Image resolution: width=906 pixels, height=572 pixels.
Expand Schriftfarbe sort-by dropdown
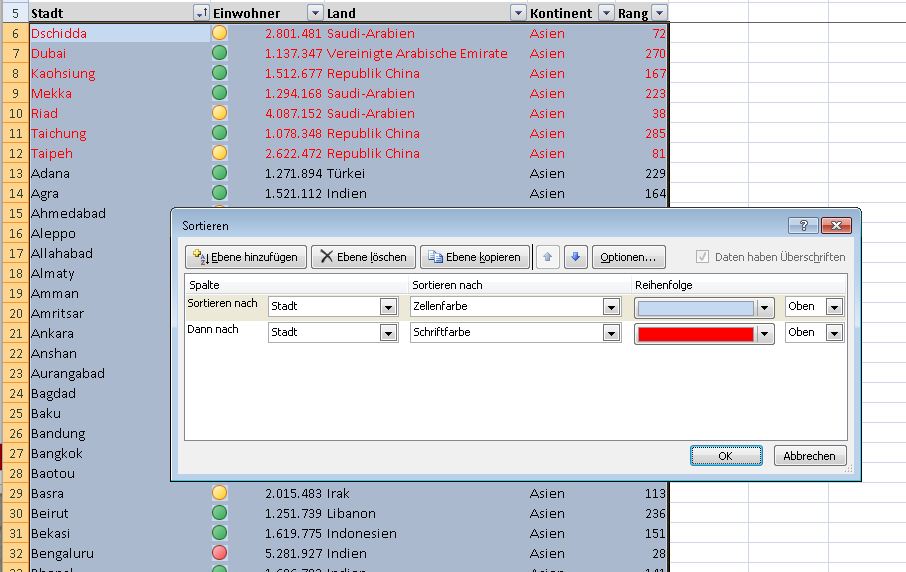point(611,333)
